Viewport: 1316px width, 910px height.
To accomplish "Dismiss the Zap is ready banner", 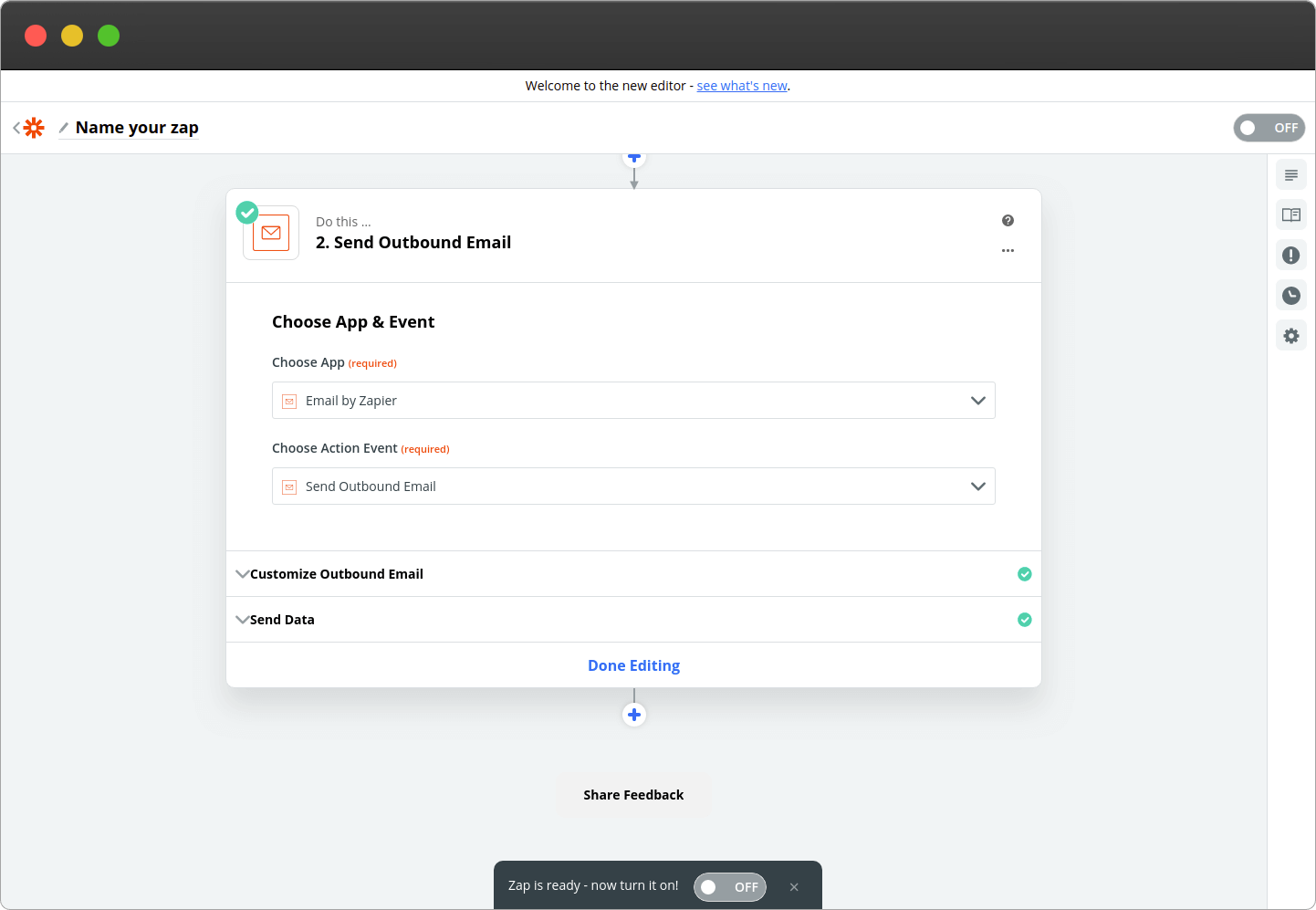I will point(794,887).
